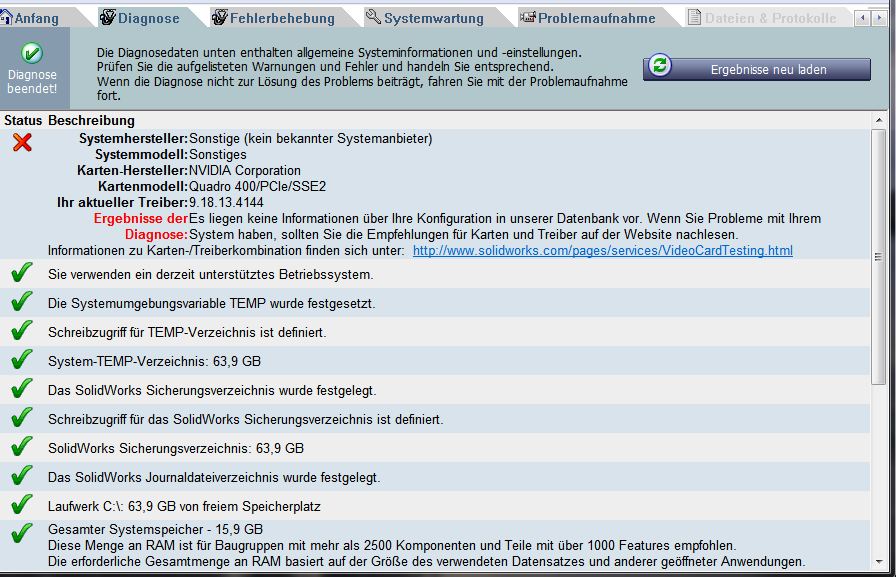Click check mark beside Schreibzugriff für Sicherungsverzeichnis

coord(22,417)
